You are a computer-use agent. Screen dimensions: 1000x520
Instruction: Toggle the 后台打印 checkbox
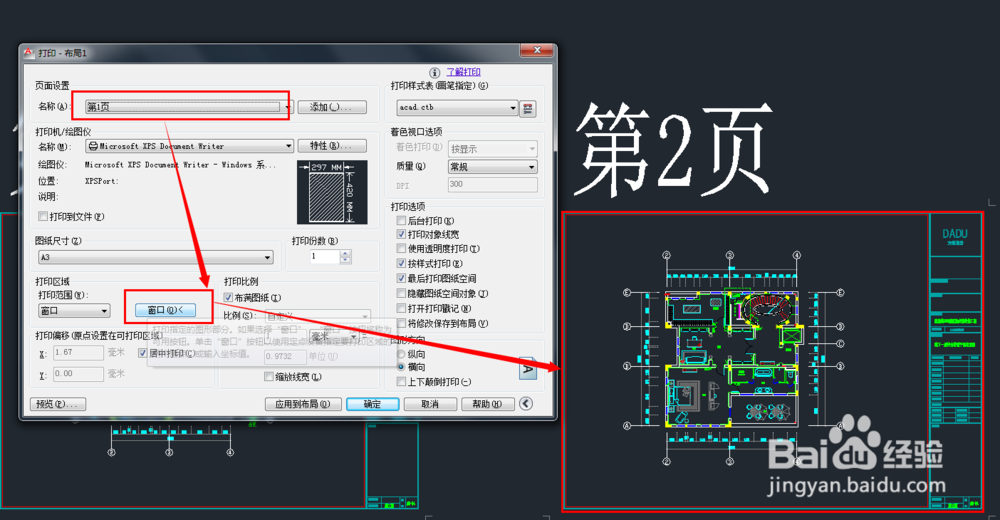[401, 221]
